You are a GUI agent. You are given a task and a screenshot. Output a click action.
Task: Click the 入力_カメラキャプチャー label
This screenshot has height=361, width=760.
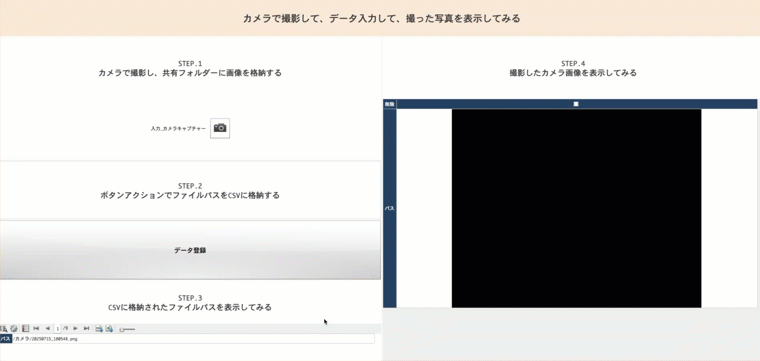(178, 128)
